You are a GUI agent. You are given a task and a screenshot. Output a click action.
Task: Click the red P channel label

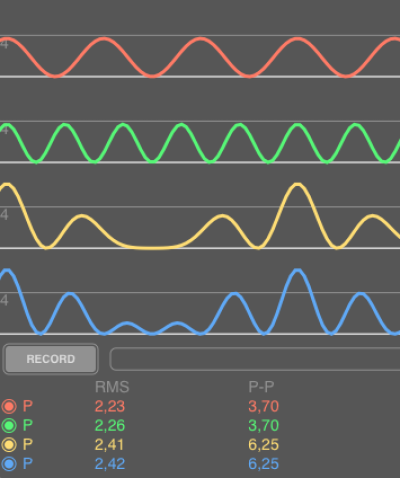coord(28,406)
